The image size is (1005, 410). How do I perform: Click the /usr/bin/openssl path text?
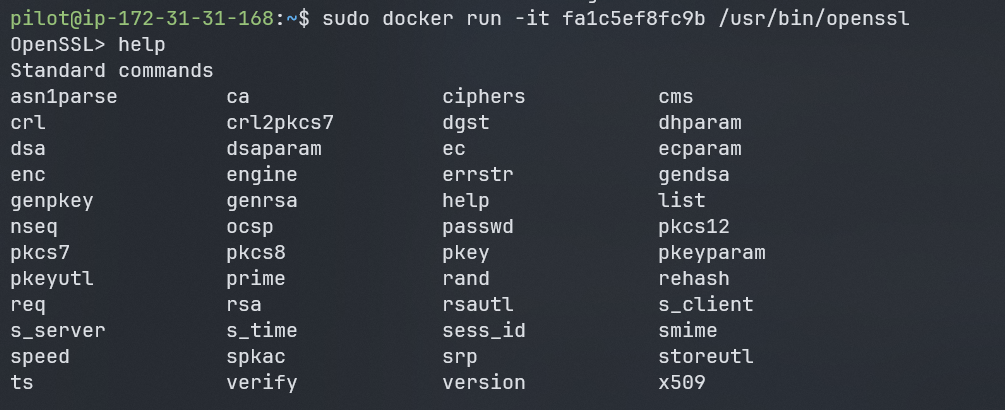814,19
